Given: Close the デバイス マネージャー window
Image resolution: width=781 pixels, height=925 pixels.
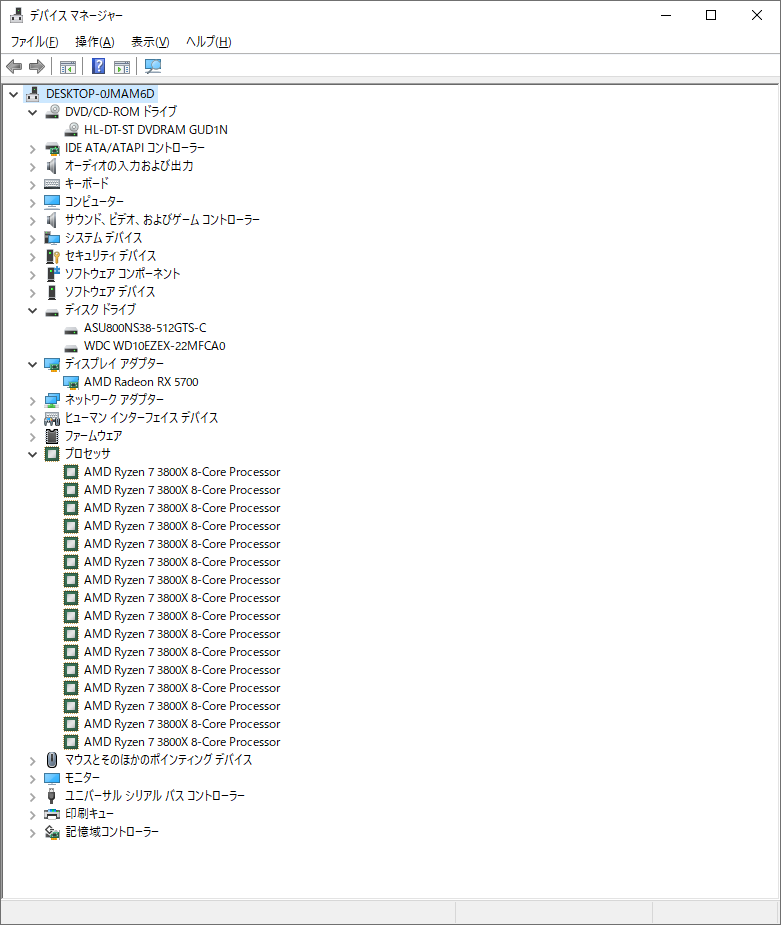Looking at the screenshot, I should (757, 15).
